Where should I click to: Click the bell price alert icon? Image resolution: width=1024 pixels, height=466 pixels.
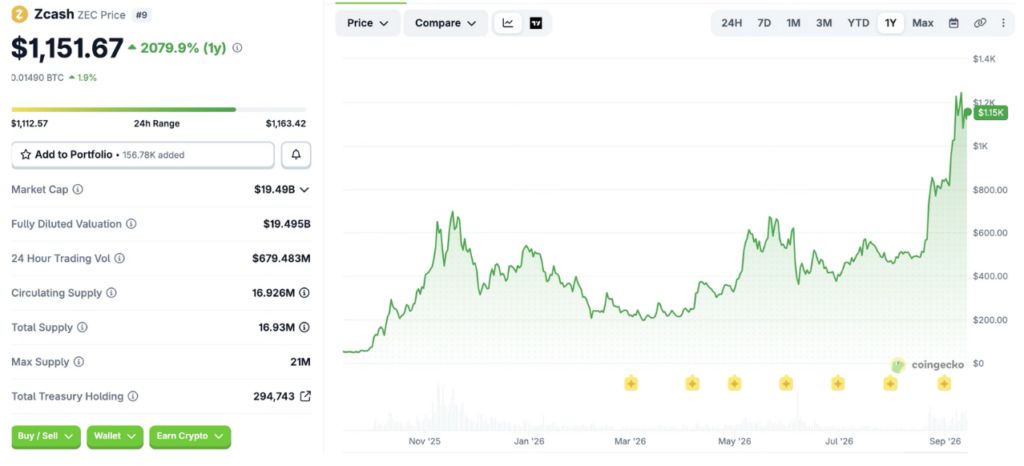[296, 155]
